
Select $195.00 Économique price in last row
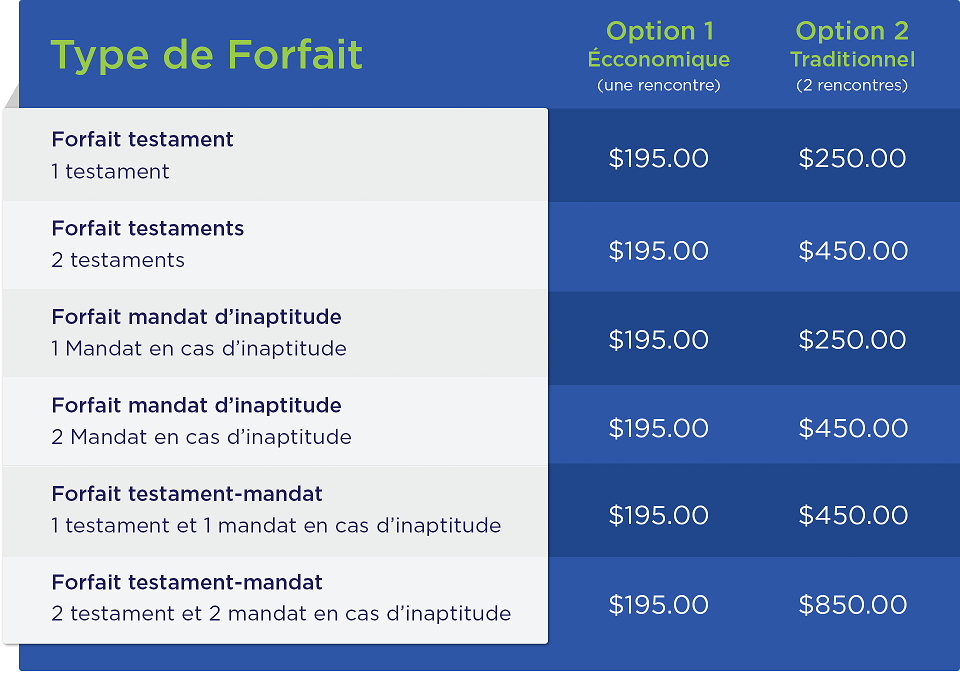pyautogui.click(x=658, y=605)
